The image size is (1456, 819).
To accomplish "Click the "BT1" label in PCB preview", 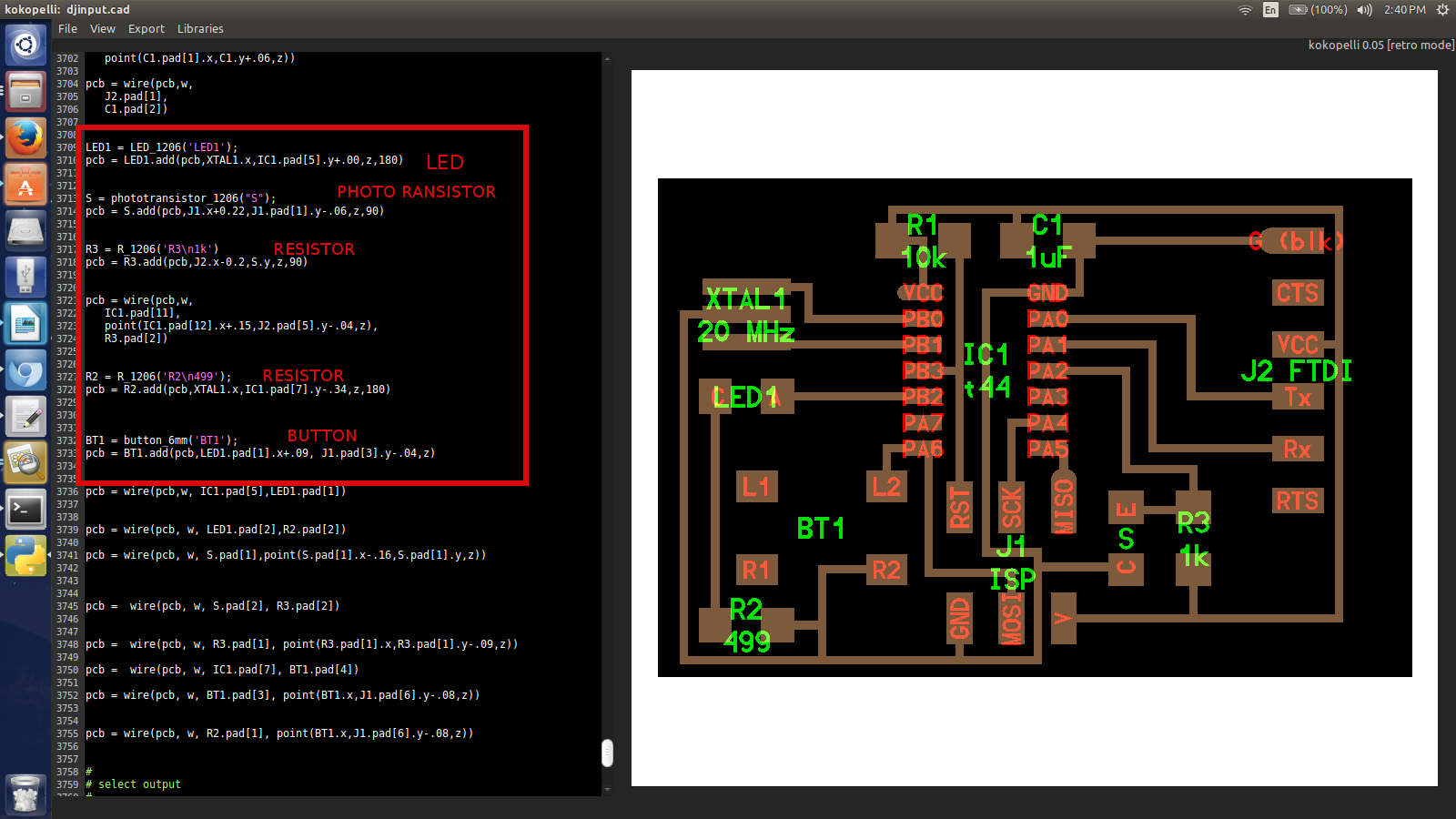I will (x=820, y=529).
